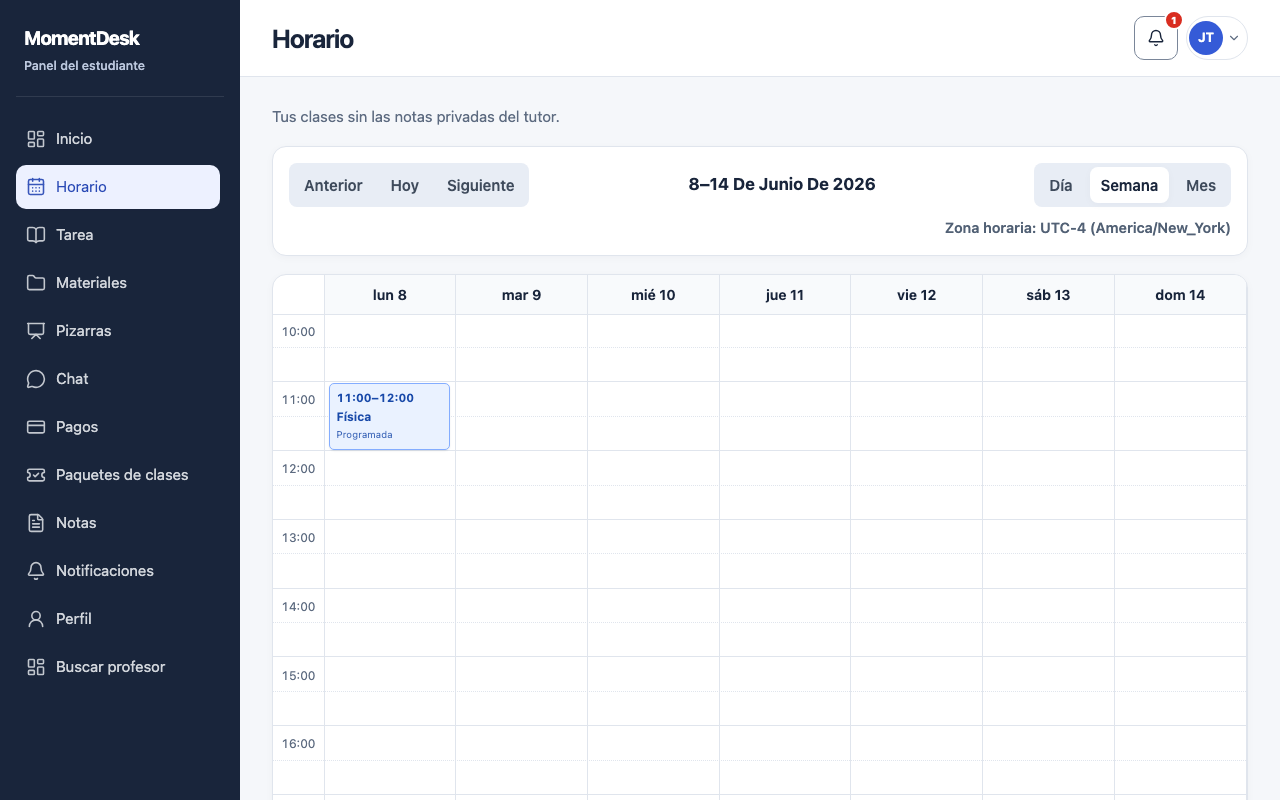Click the Notas document icon
1280x800 pixels.
[36, 523]
